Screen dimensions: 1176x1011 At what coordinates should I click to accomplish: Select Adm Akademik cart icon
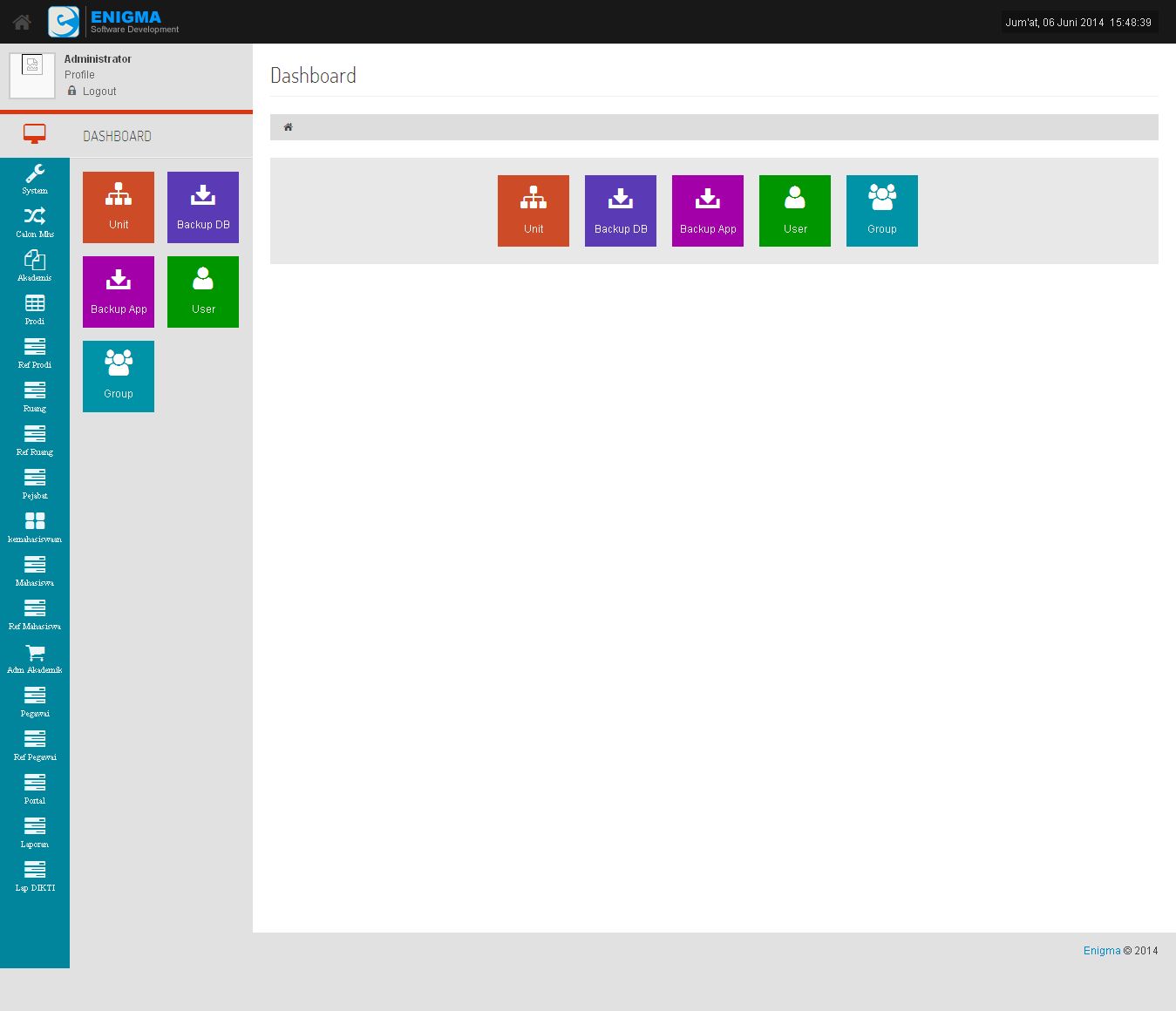[35, 658]
